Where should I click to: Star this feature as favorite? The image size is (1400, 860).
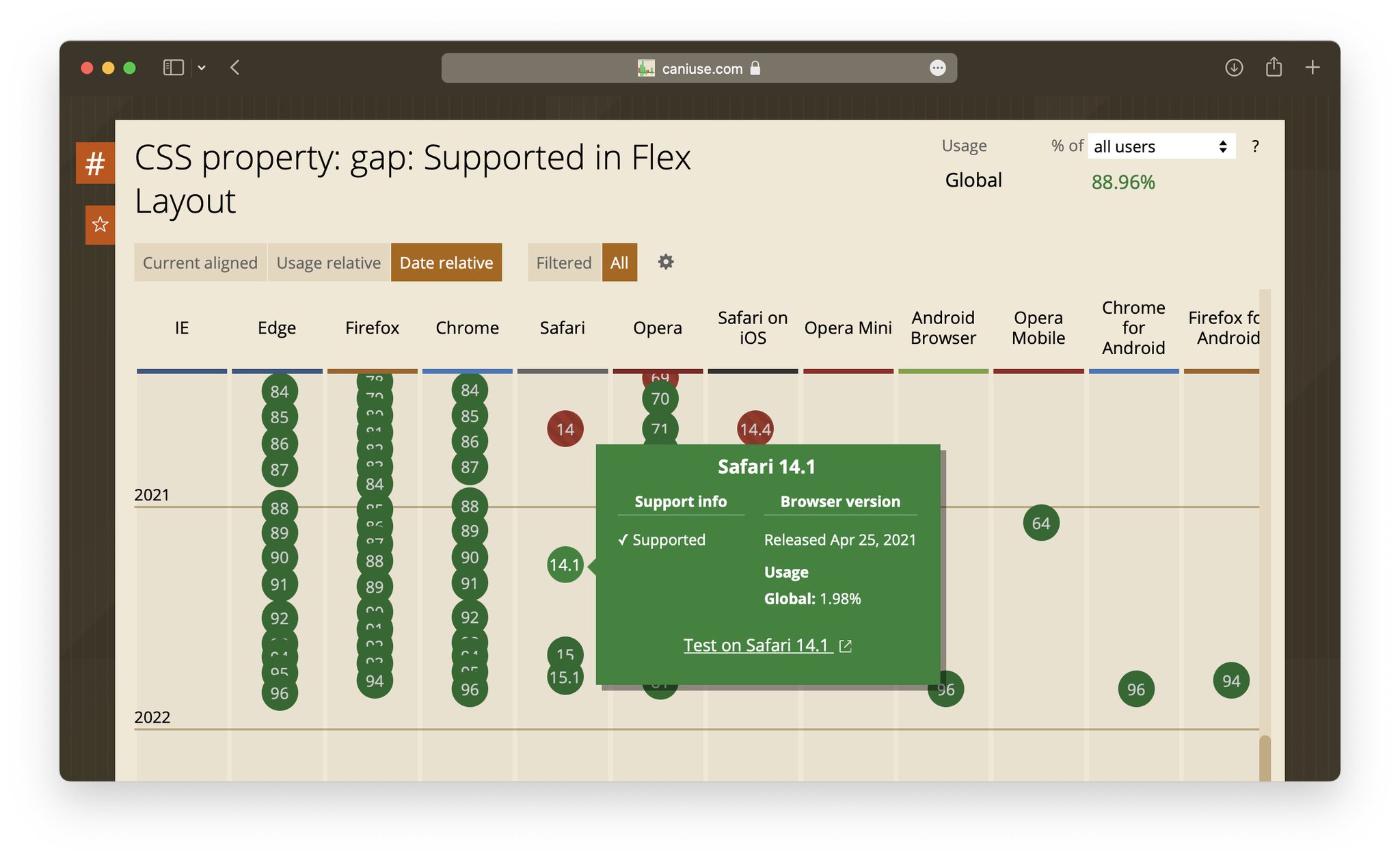(100, 224)
